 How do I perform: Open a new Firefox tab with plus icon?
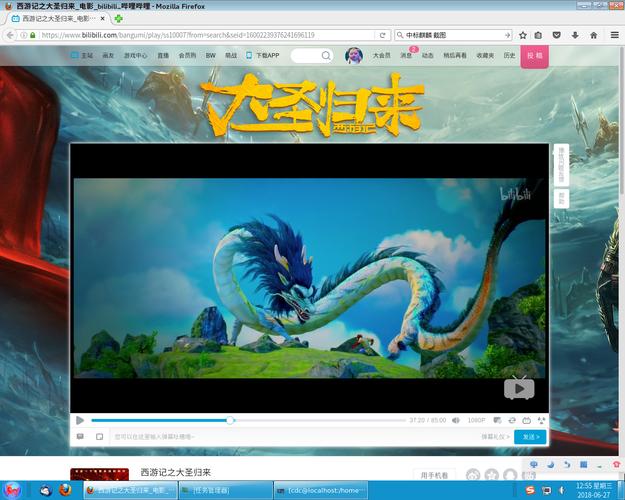pos(120,18)
